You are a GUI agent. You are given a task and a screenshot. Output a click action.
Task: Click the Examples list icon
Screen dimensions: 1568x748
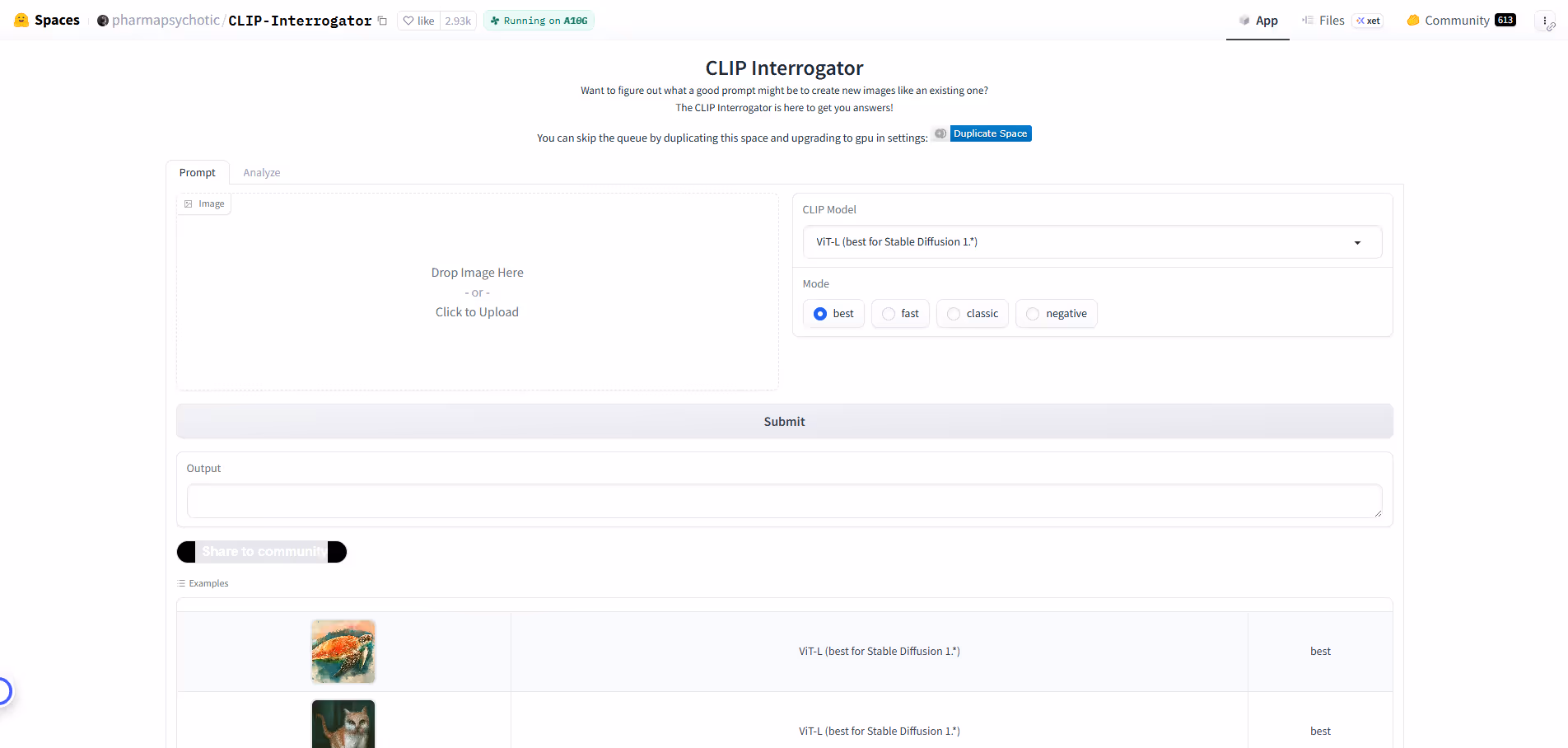[180, 582]
